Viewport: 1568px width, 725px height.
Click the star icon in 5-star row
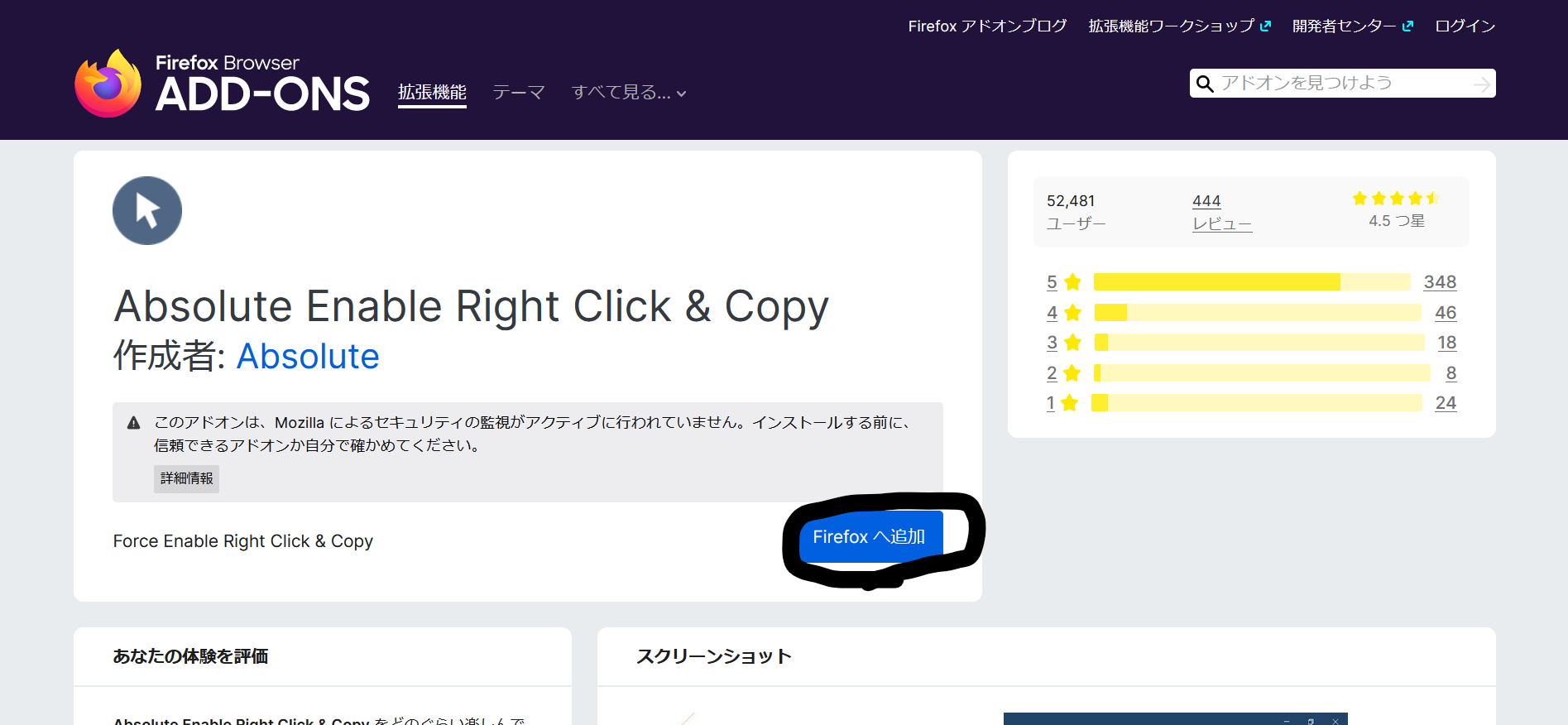(x=1072, y=282)
